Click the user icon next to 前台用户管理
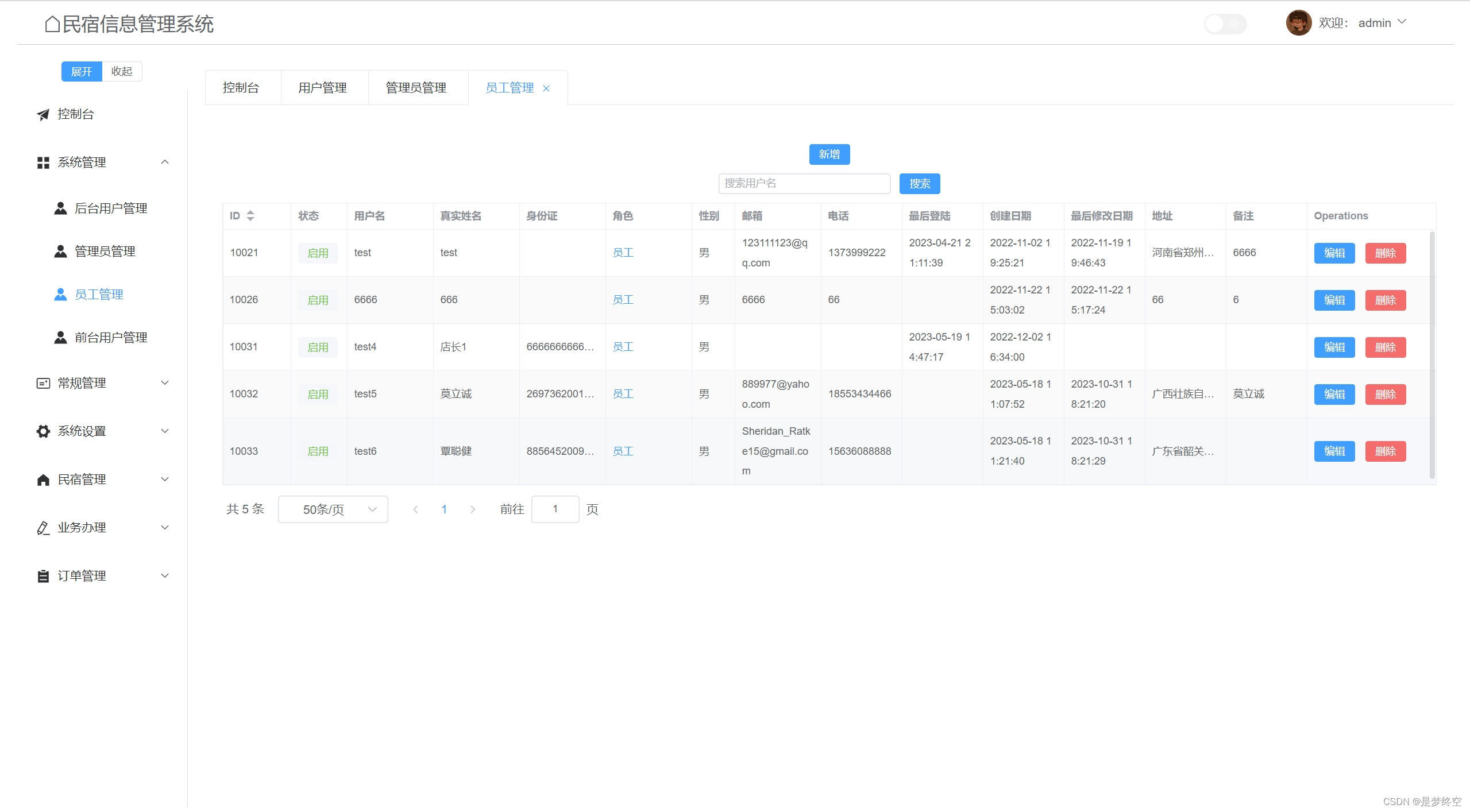Screen dimensions: 1470x812 point(60,338)
